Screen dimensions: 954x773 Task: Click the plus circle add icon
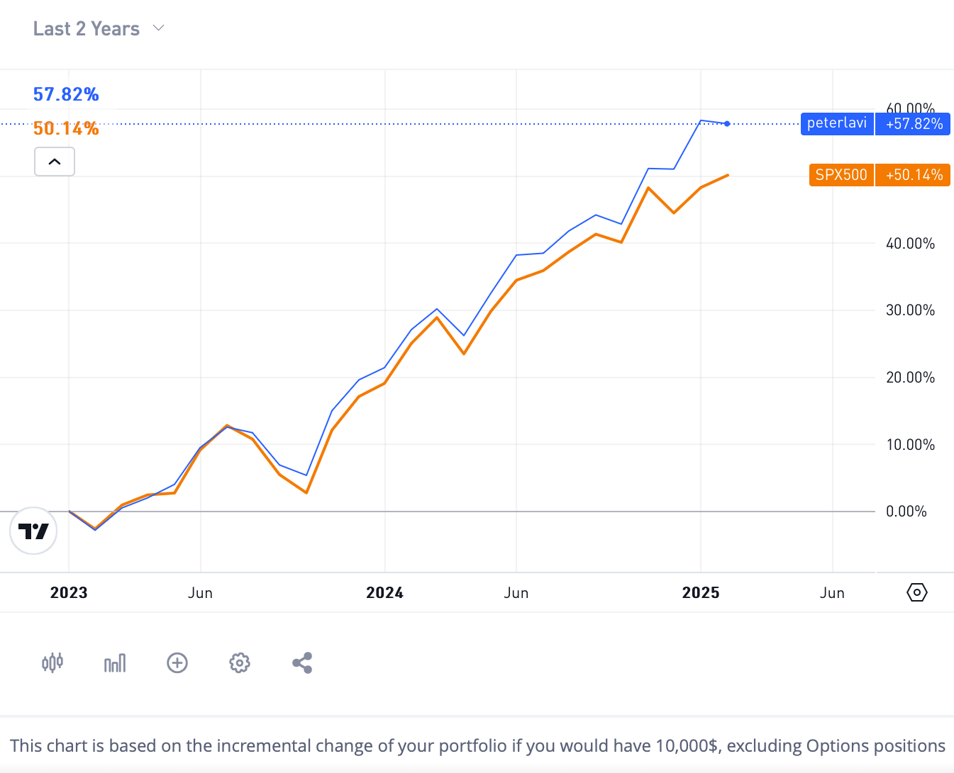point(177,662)
